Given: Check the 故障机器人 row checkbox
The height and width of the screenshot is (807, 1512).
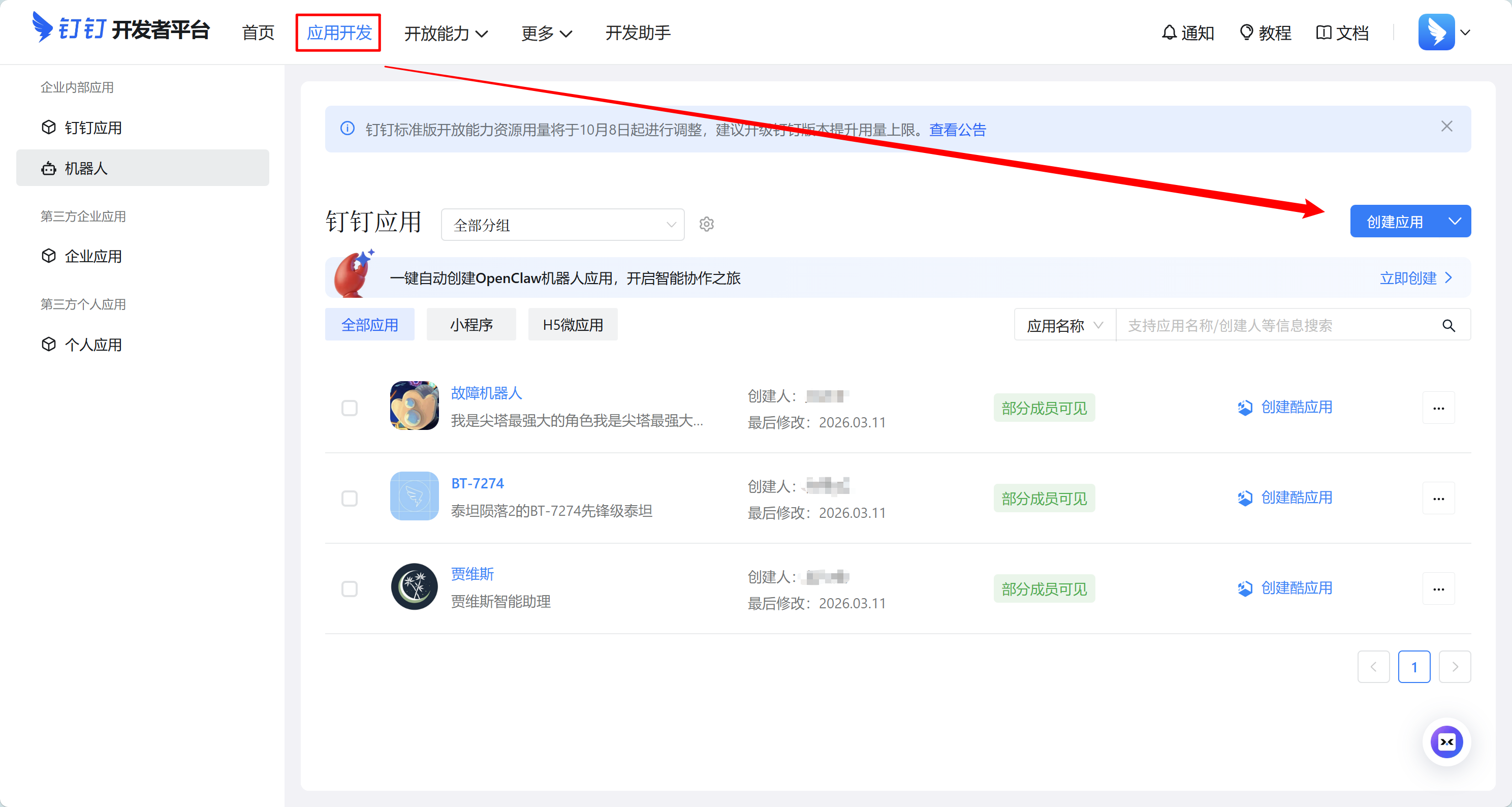Looking at the screenshot, I should 349,408.
